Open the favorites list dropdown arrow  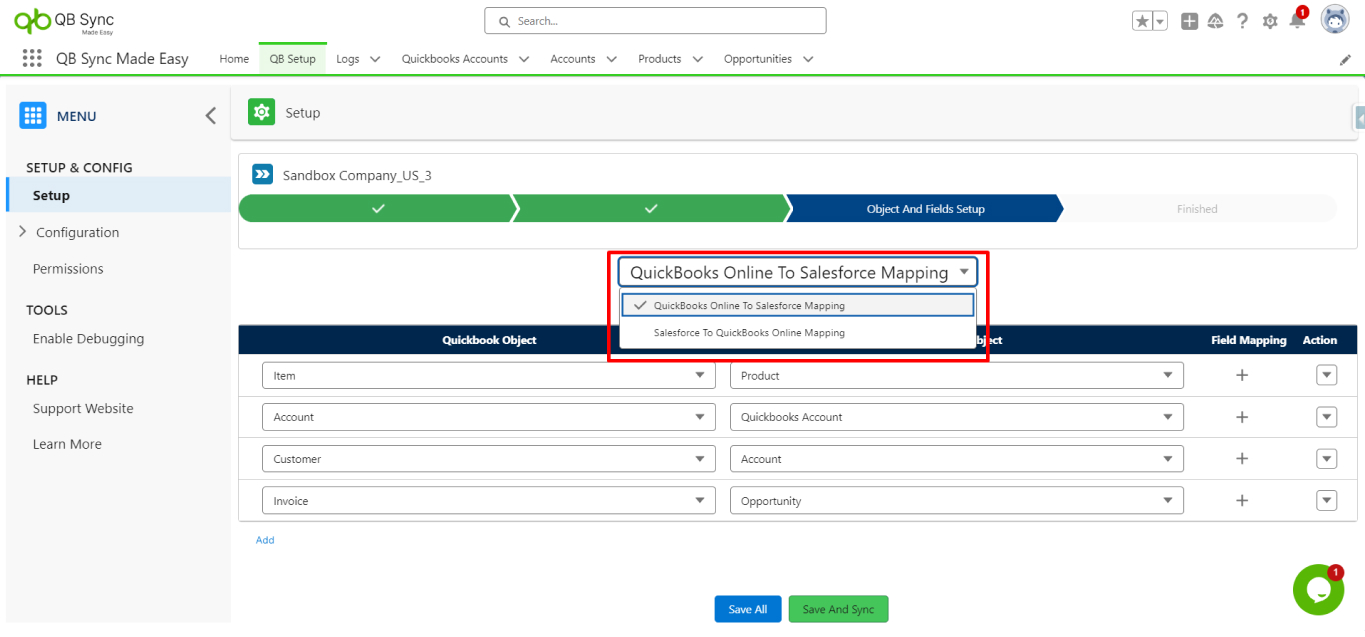[x=1160, y=21]
